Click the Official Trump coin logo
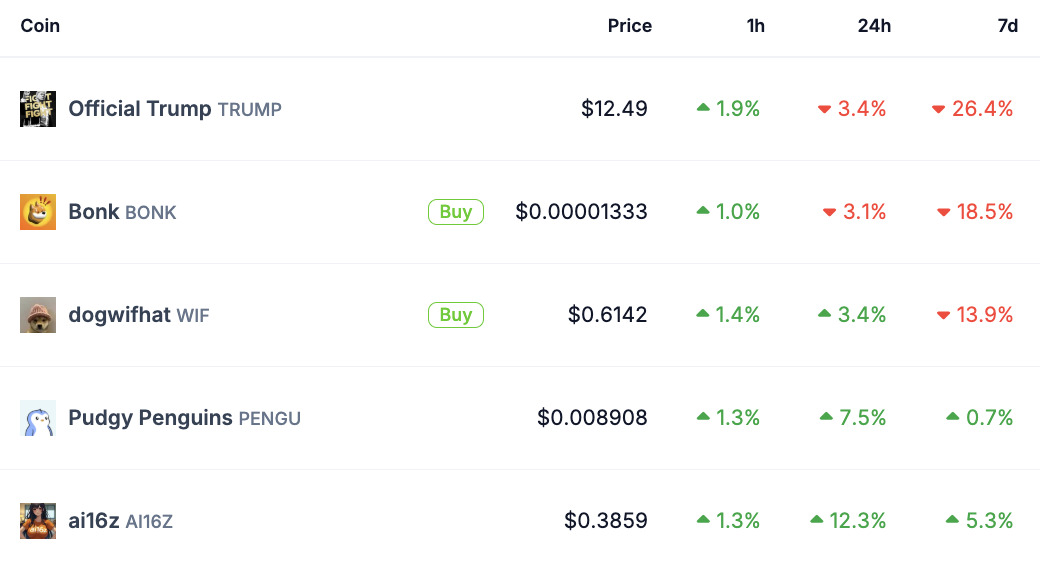 (38, 109)
